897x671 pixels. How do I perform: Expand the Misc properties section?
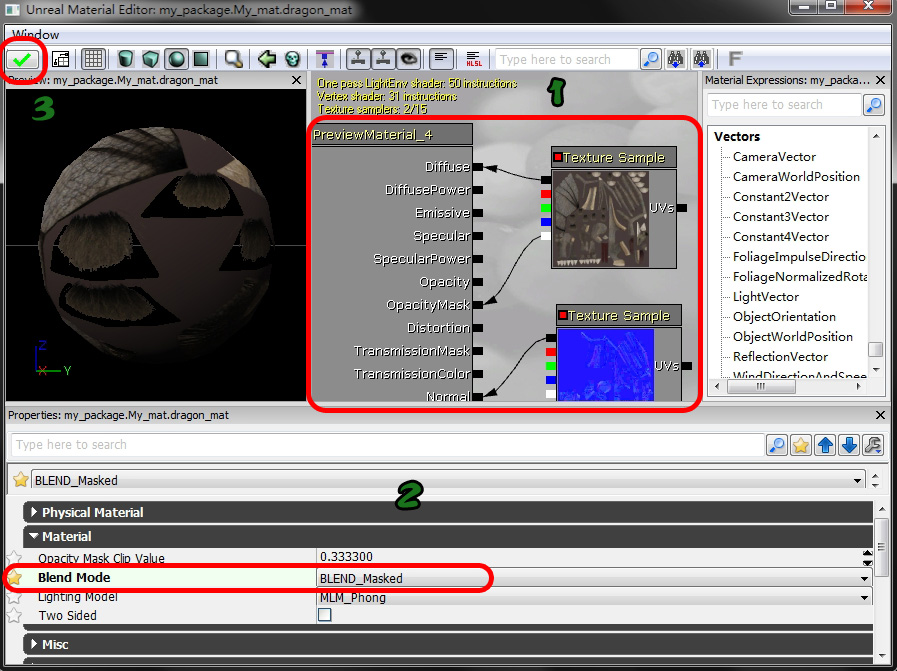(55, 644)
